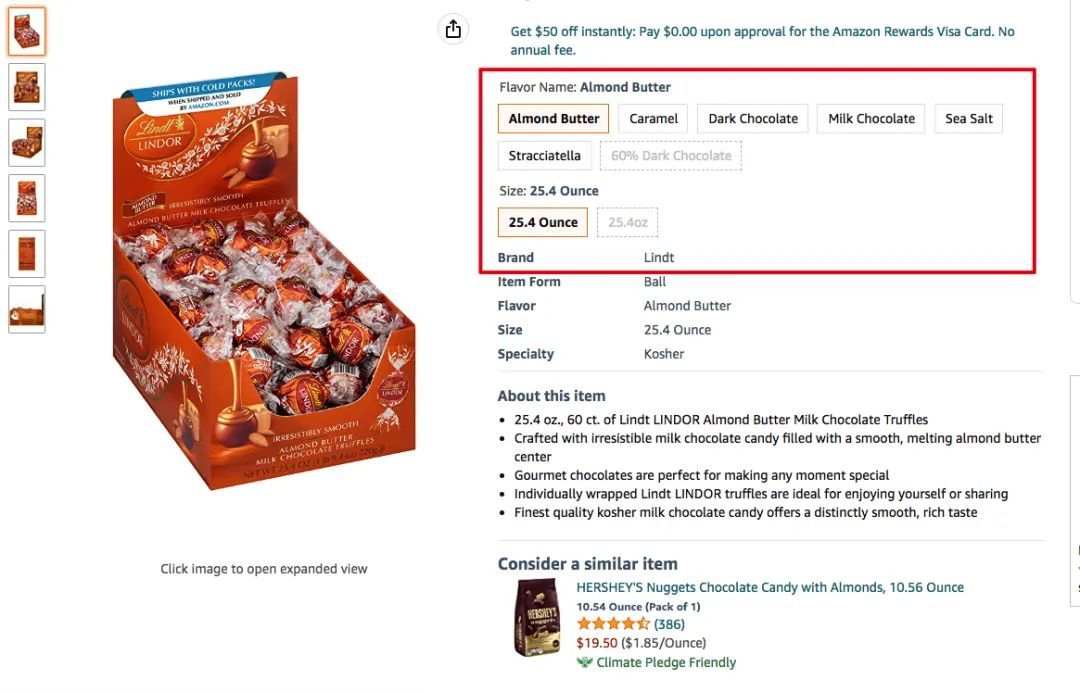Choose the Dark Chocolate flavor option

tap(753, 118)
